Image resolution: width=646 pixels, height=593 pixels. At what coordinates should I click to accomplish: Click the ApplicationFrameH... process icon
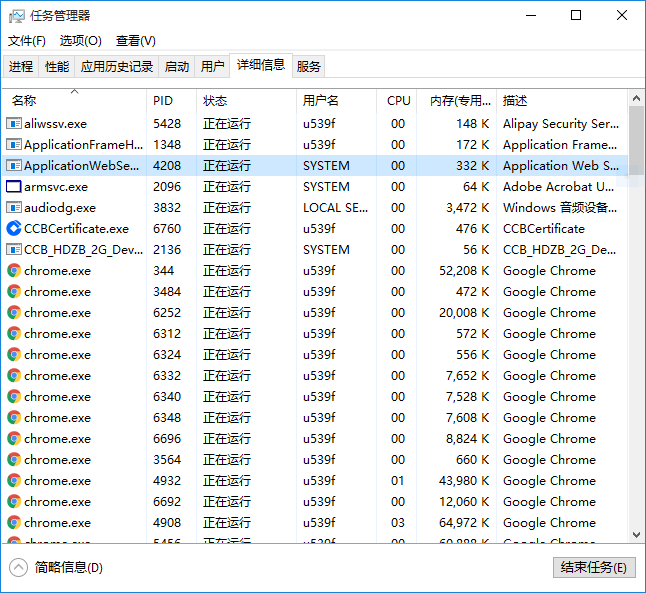14,144
